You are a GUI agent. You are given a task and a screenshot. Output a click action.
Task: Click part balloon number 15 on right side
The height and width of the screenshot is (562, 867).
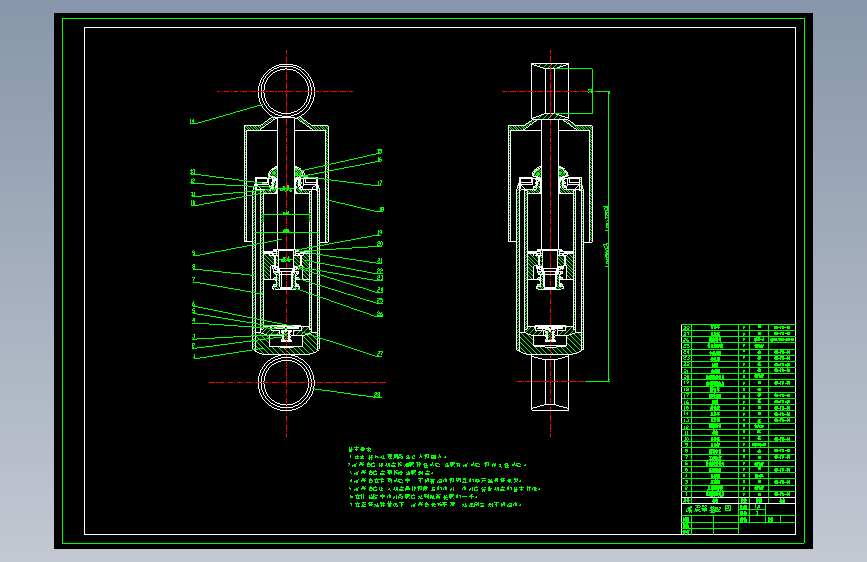[x=379, y=152]
